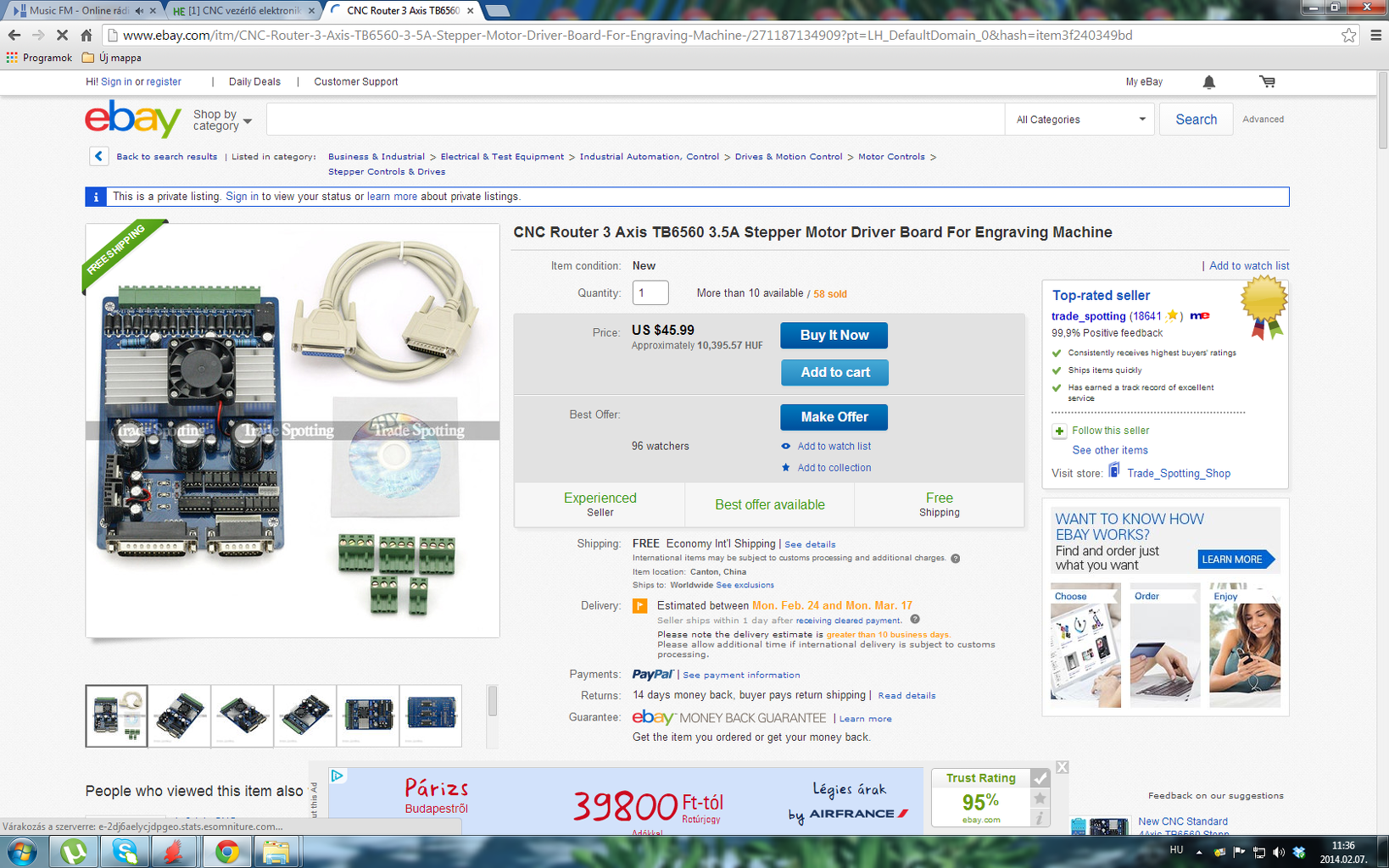Open the Chrome menu icon
Screen dimensions: 1389x868
1375,35
